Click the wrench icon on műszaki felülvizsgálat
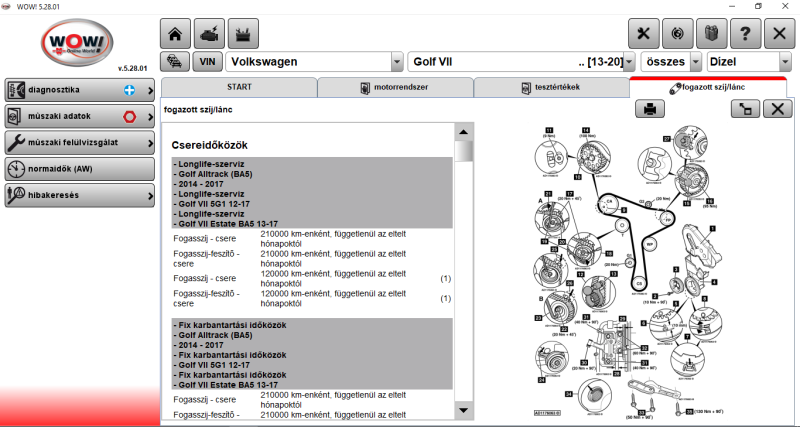The height and width of the screenshot is (427, 800). pos(17,143)
